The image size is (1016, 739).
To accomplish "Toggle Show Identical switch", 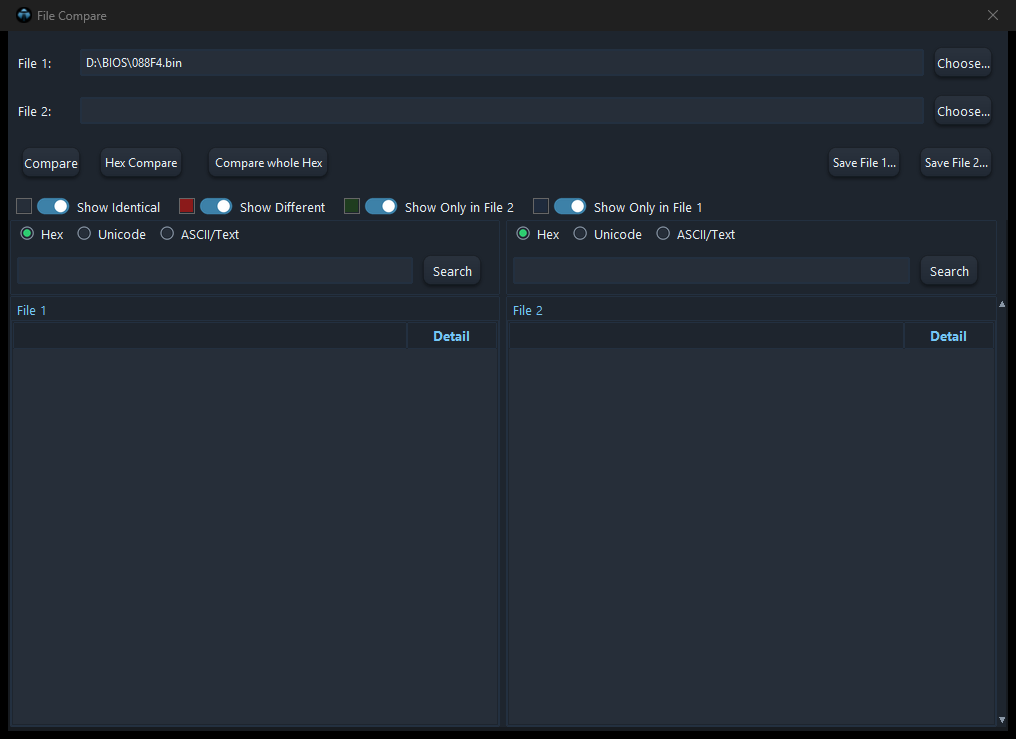I will click(53, 207).
